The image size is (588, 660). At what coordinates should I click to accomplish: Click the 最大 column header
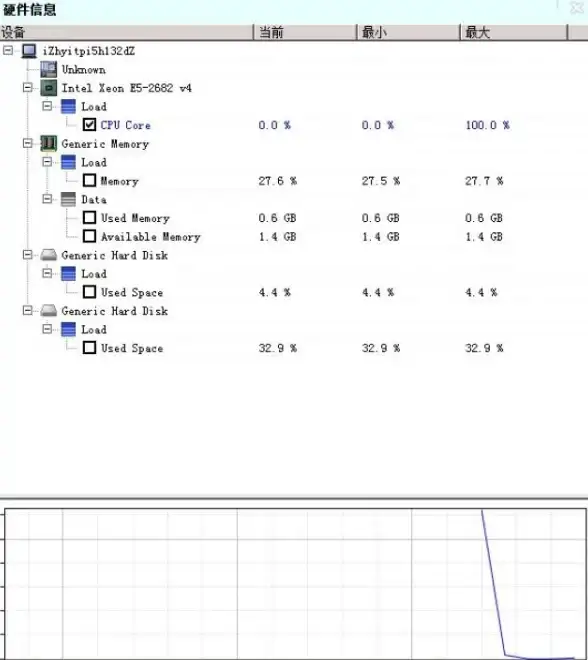coord(514,32)
